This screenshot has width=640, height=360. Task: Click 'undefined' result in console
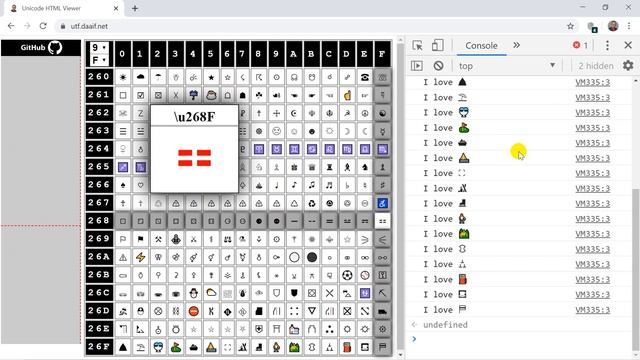[445, 325]
